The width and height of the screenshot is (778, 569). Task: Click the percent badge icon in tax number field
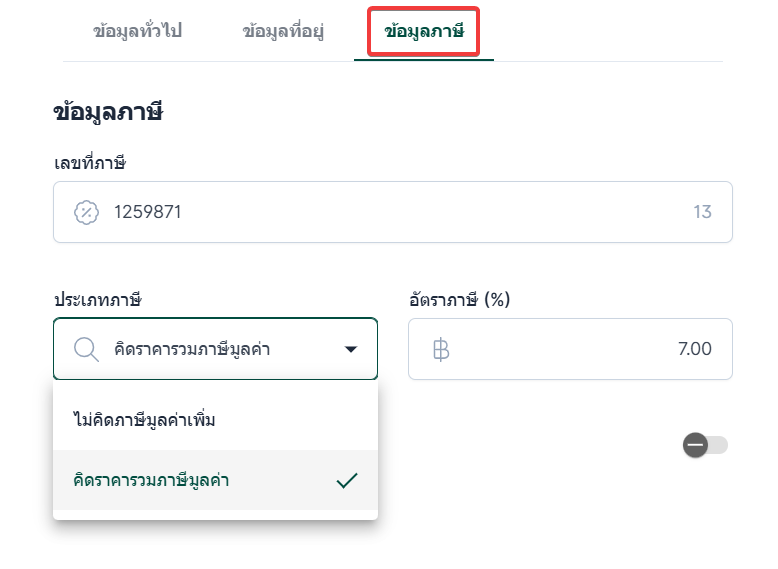87,212
